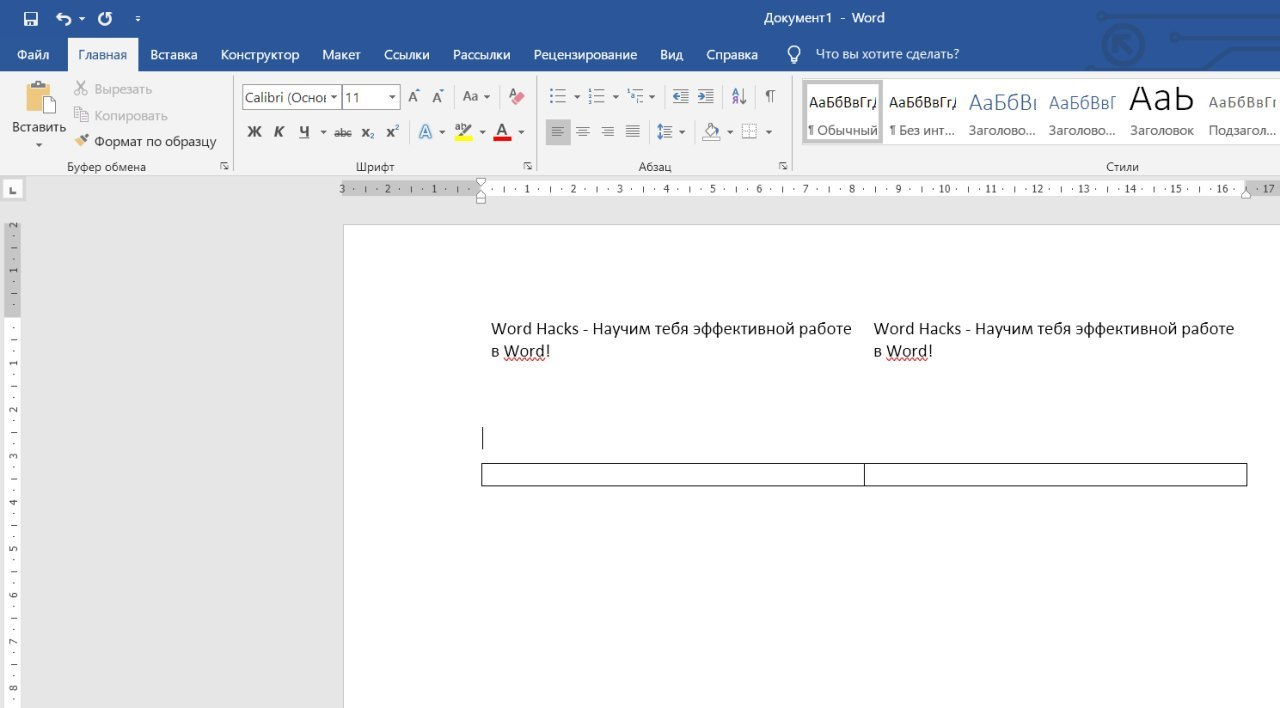The image size is (1280, 708).
Task: Increase indent of the paragraph
Action: [x=705, y=97]
